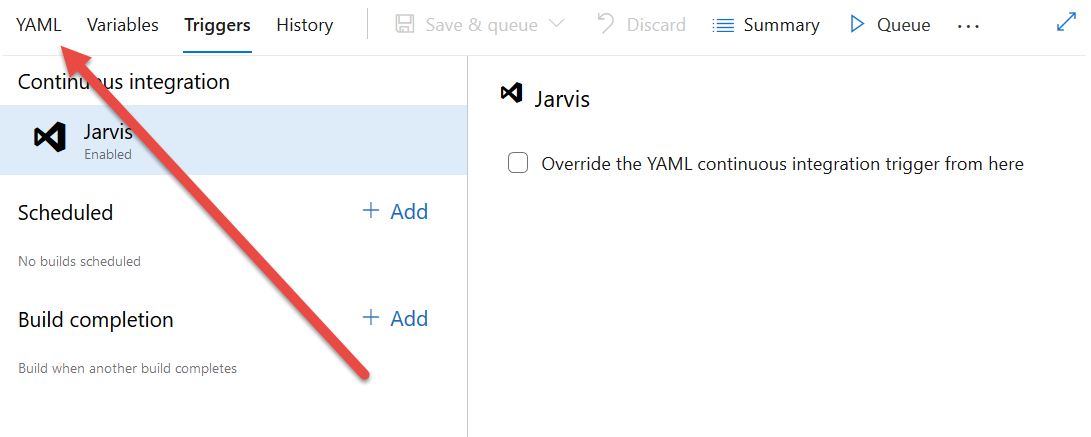Select the Jarvis repository in Continuous integration
1091x437 pixels.
point(233,140)
